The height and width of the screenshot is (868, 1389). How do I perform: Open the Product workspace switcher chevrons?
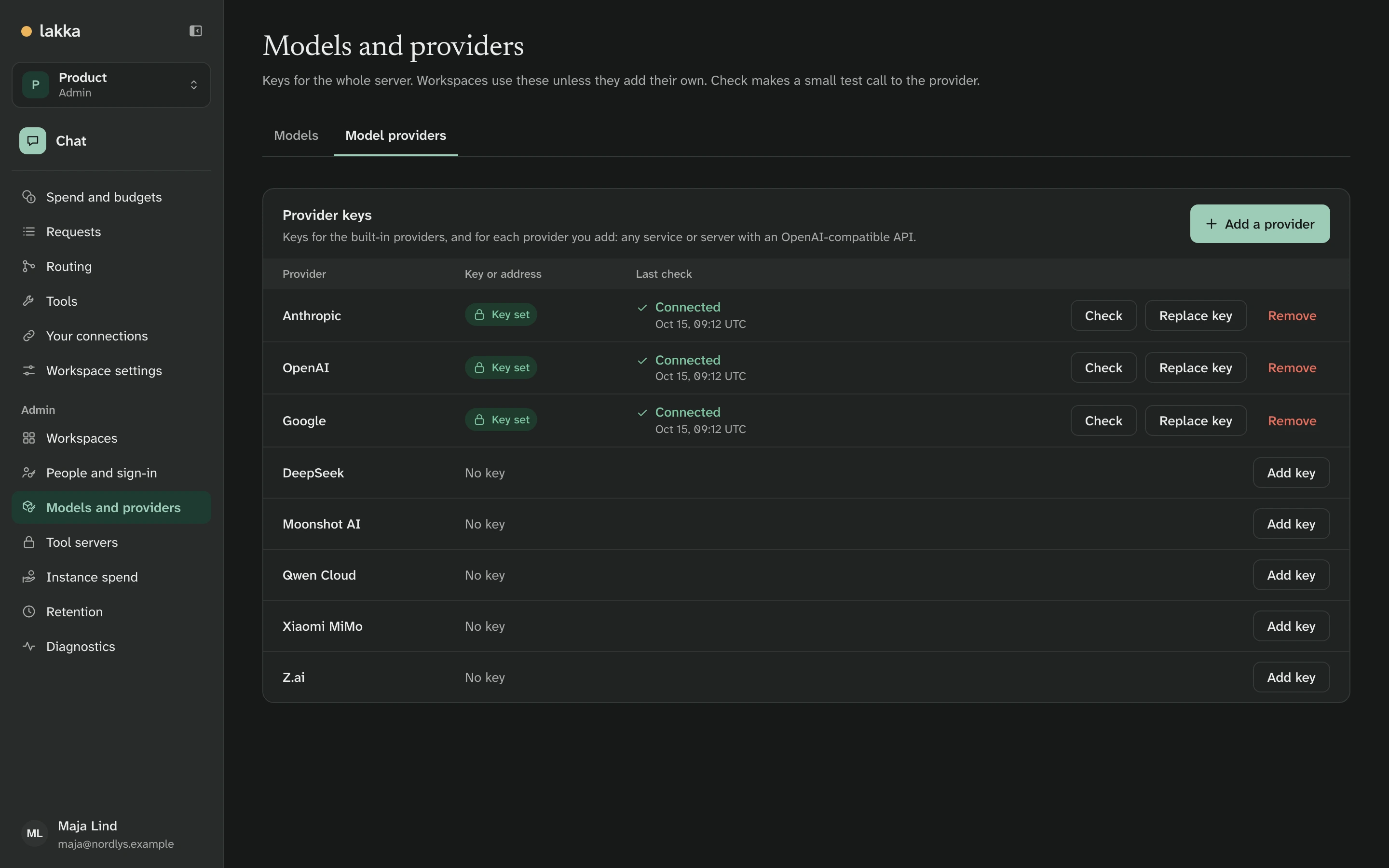[x=194, y=85]
